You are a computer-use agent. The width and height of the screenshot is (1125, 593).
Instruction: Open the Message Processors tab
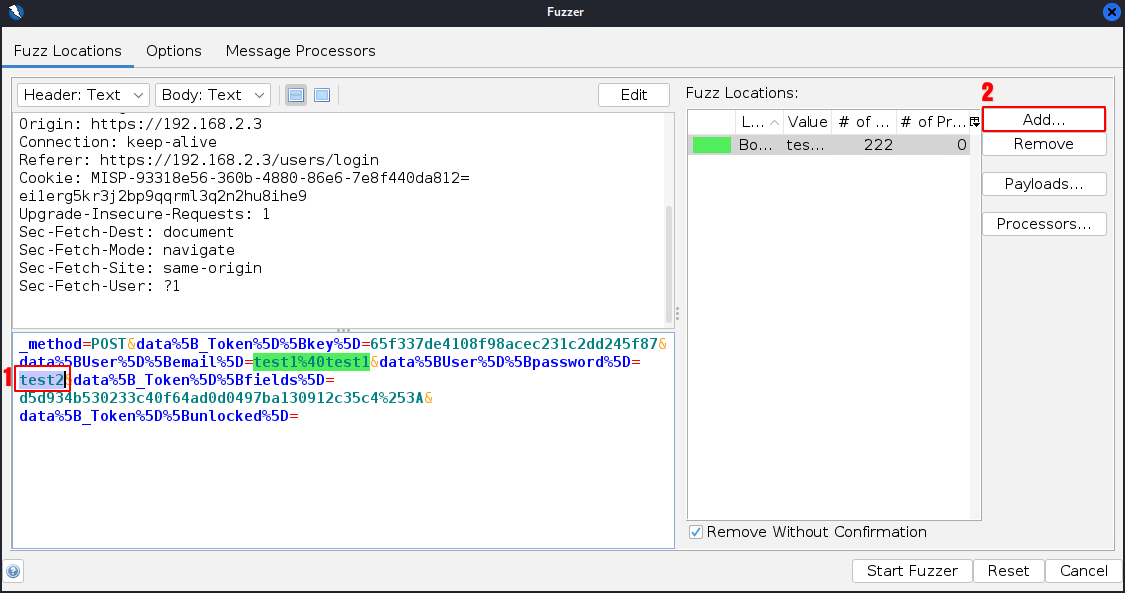(x=300, y=51)
